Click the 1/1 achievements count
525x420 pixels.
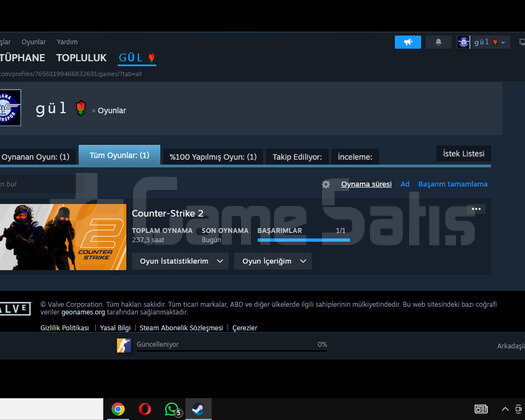tap(341, 230)
